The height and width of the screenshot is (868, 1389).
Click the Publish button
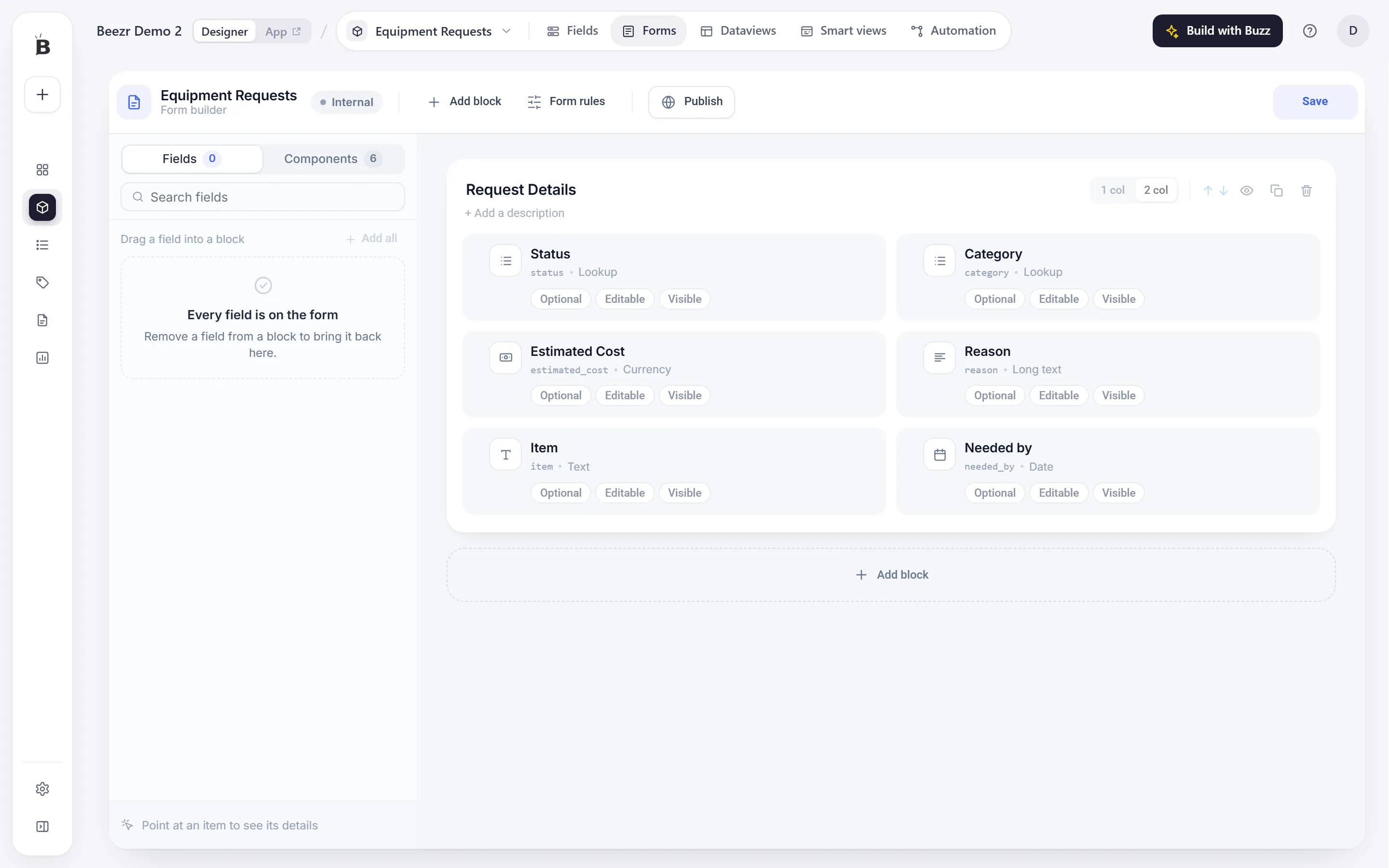pos(691,102)
